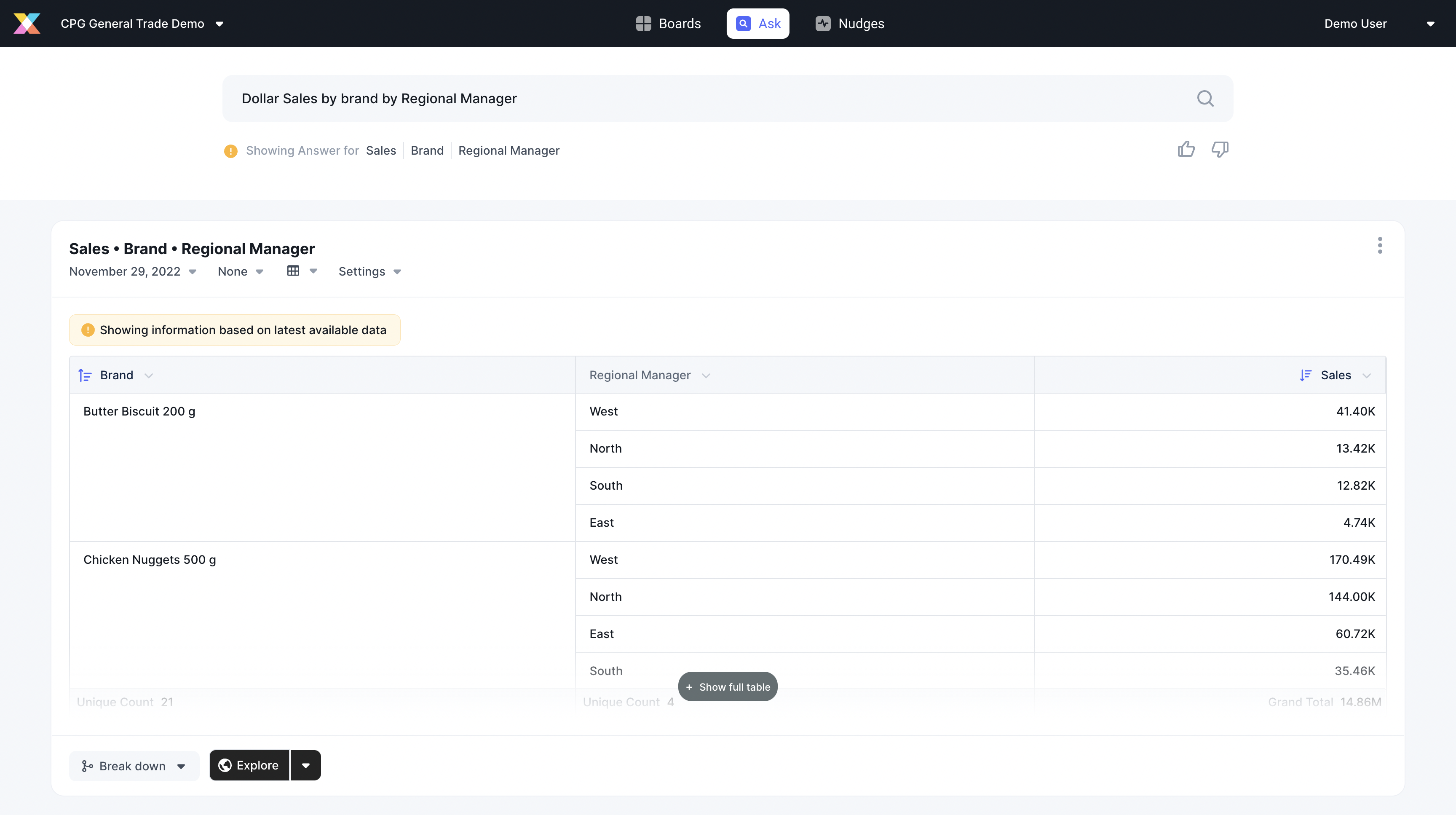Expand the Regional Manager column chevron
Viewport: 1456px width, 815px height.
(706, 376)
